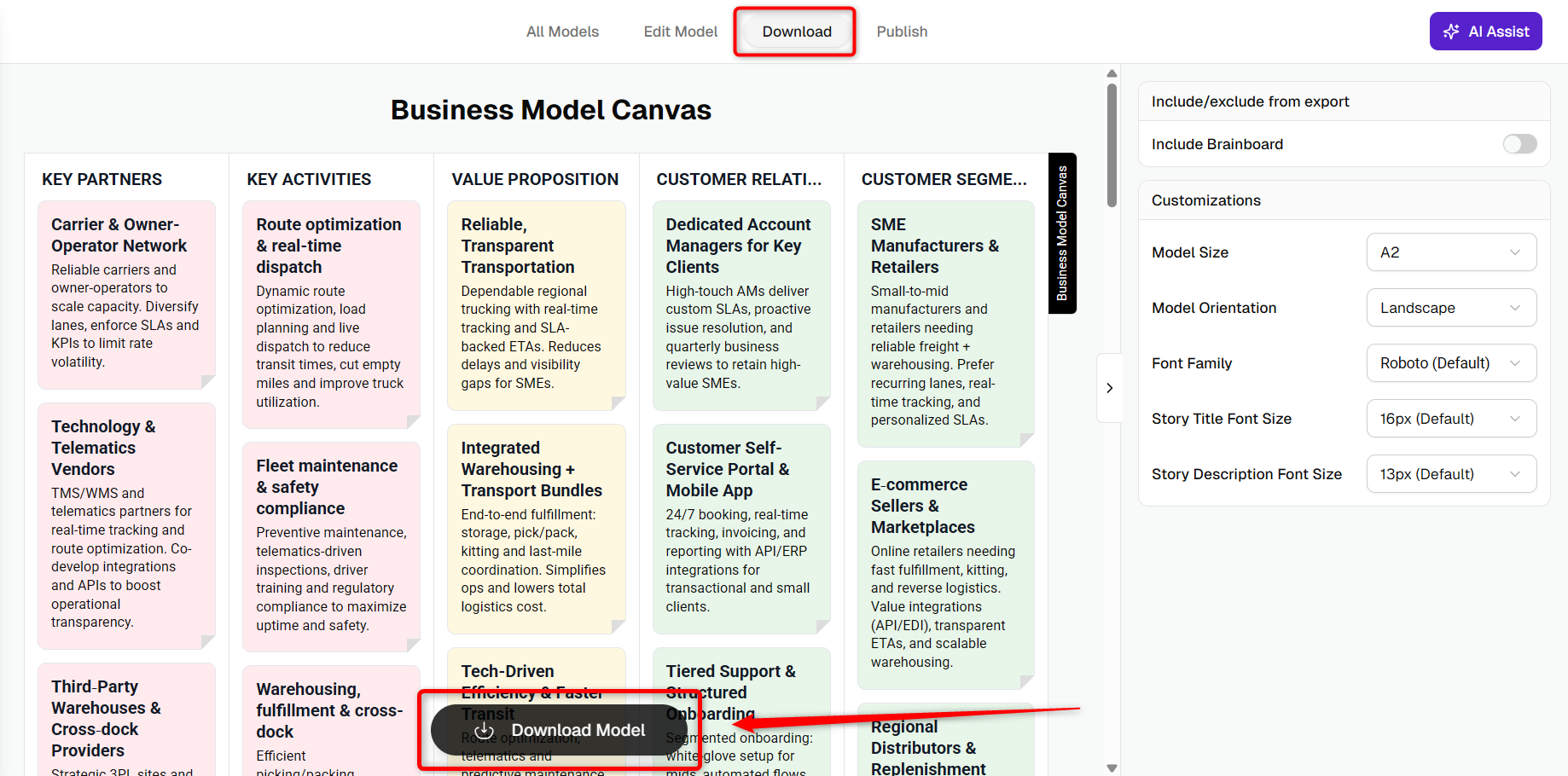Select the SME Manufacturers & Retailers card
This screenshot has width=1568, height=776.
click(945, 324)
